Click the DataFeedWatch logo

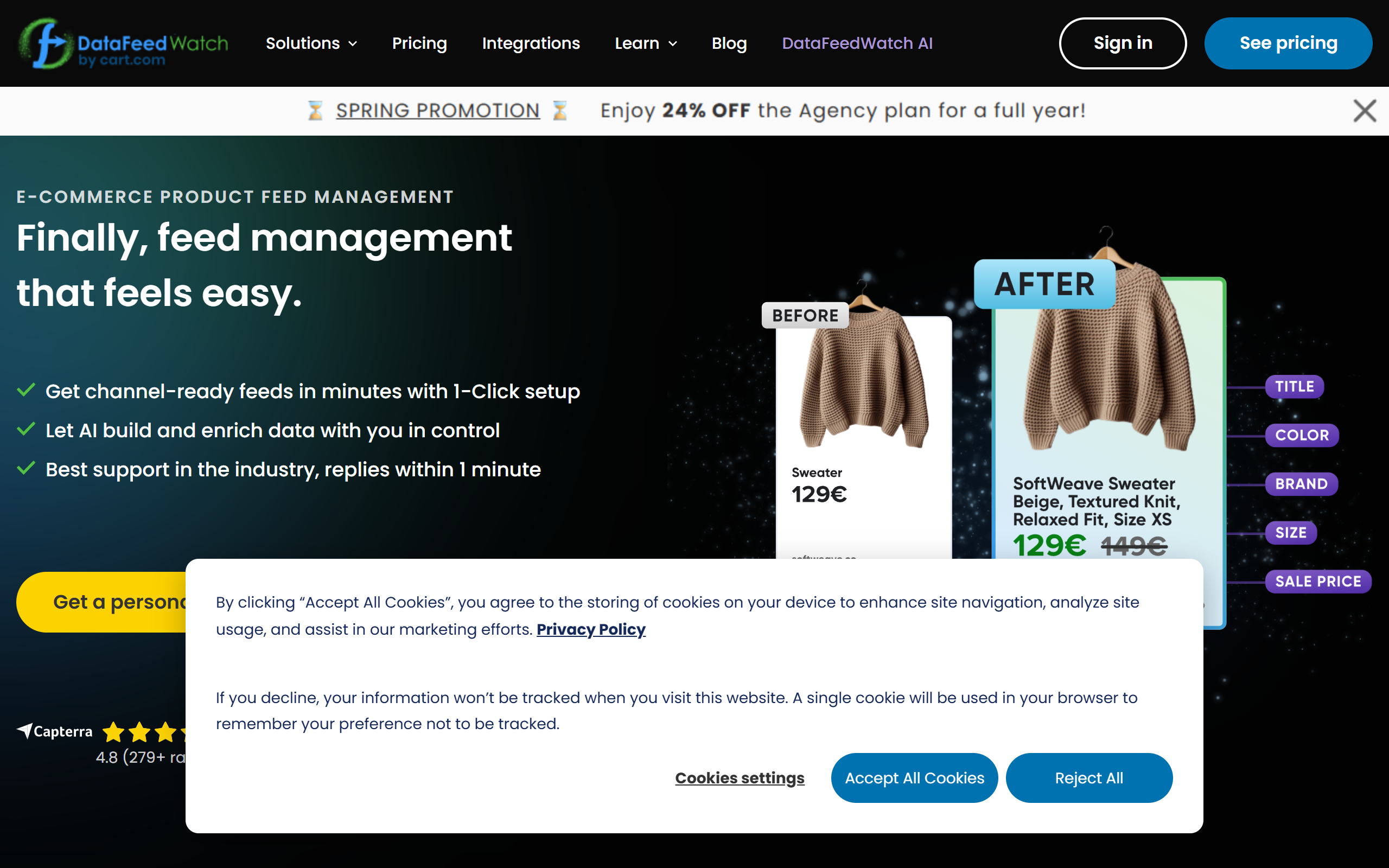pos(123,43)
